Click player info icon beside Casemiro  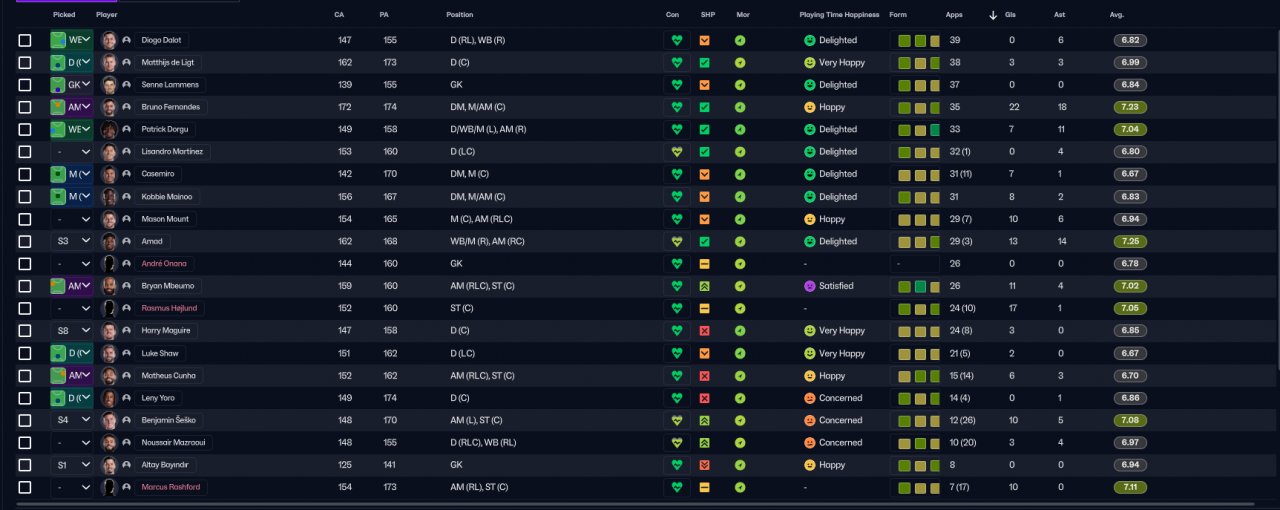pyautogui.click(x=127, y=174)
